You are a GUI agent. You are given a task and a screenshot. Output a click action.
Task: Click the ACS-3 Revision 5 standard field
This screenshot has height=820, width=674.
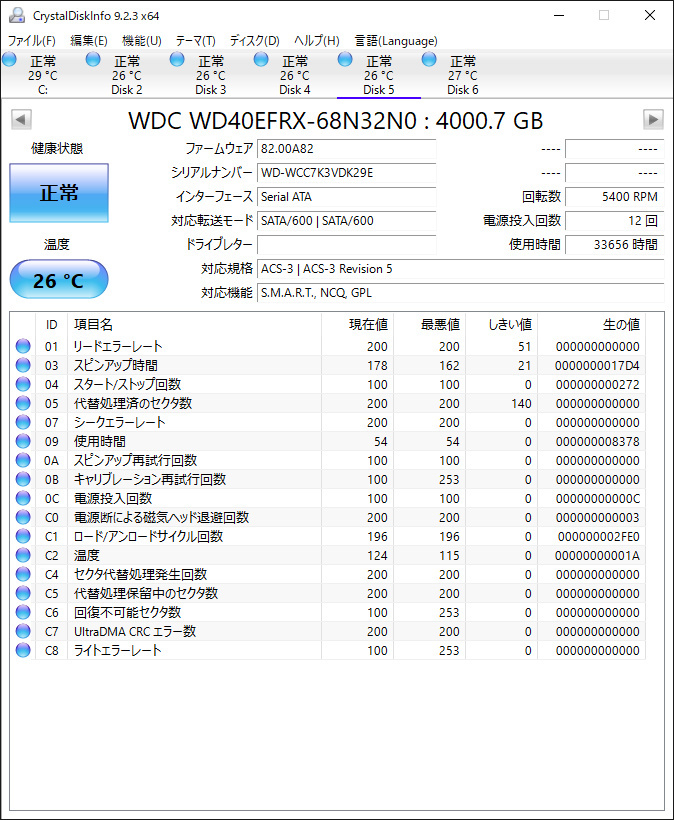point(461,269)
